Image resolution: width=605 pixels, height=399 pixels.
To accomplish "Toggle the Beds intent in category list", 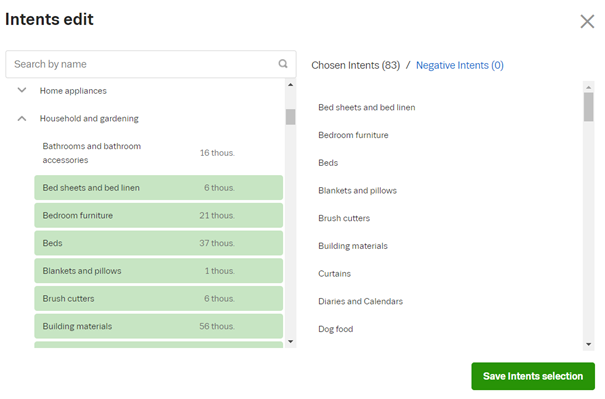I will (159, 243).
